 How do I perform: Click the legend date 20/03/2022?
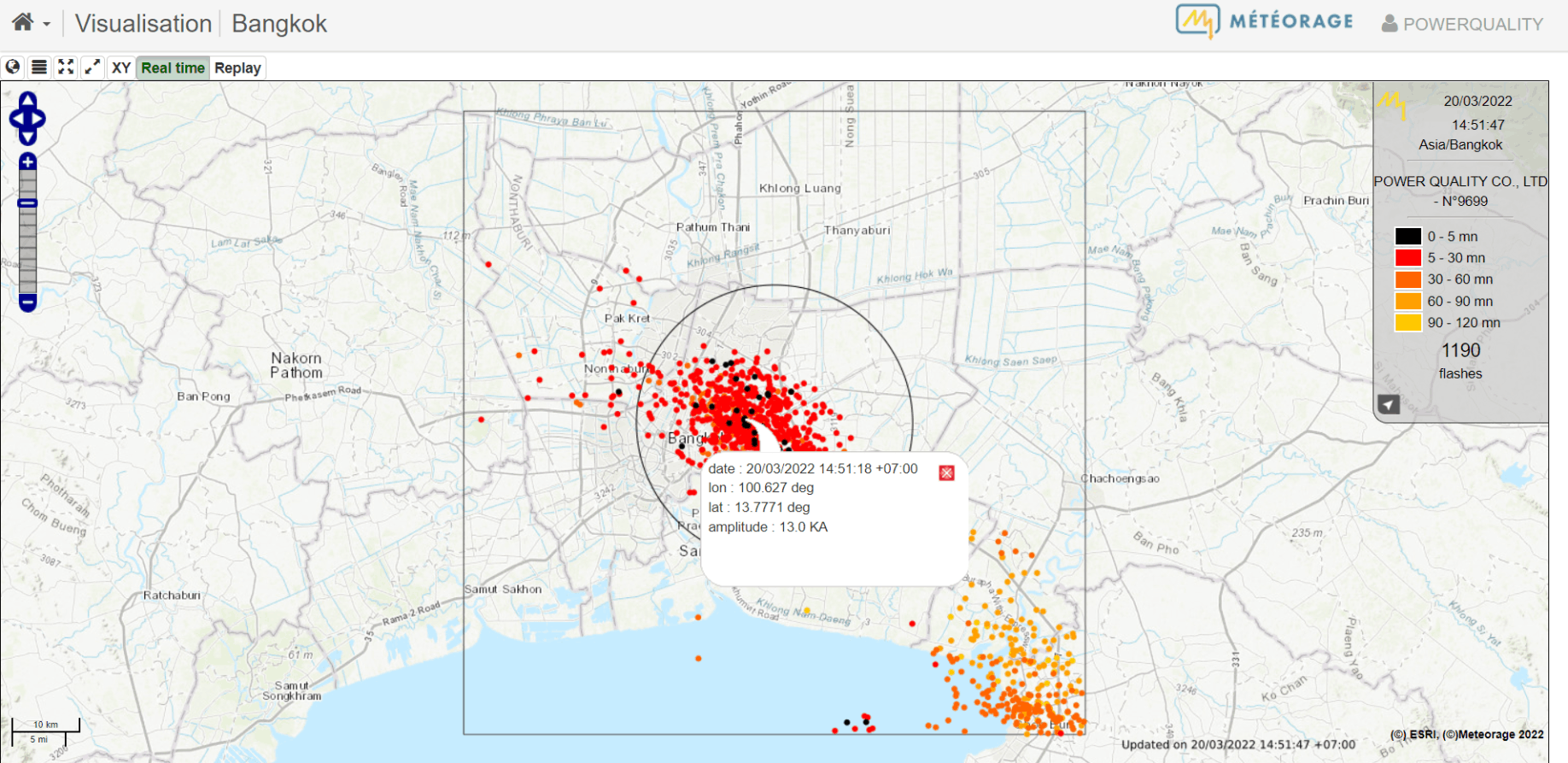pos(1478,101)
